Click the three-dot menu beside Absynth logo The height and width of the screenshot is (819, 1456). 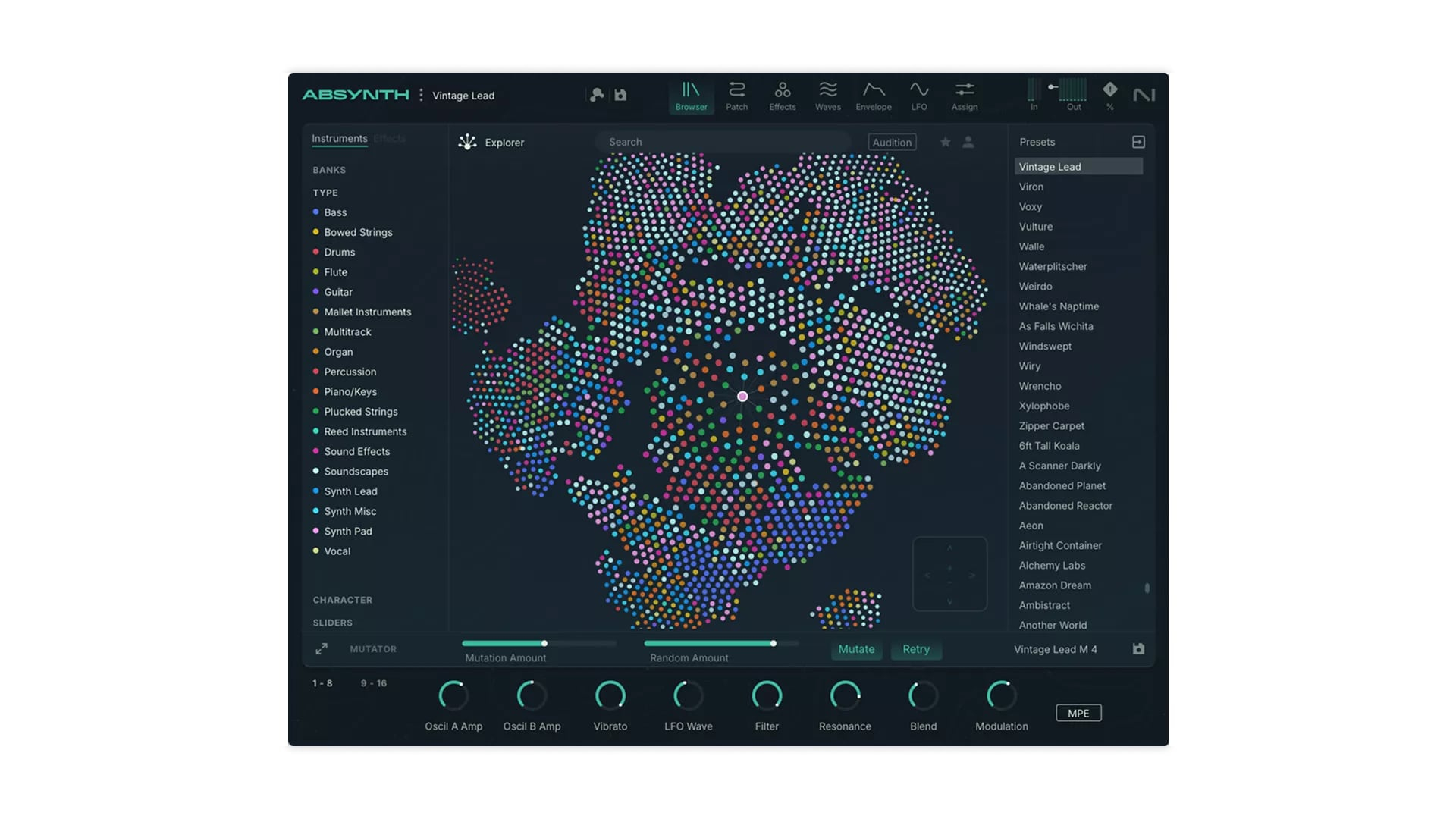click(421, 95)
